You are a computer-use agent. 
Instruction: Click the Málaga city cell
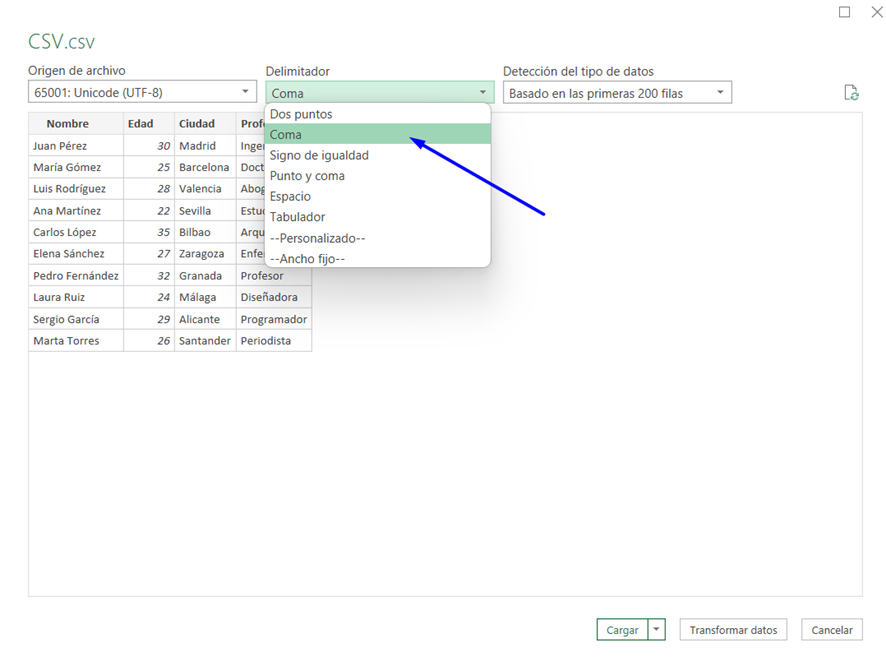[x=205, y=297]
